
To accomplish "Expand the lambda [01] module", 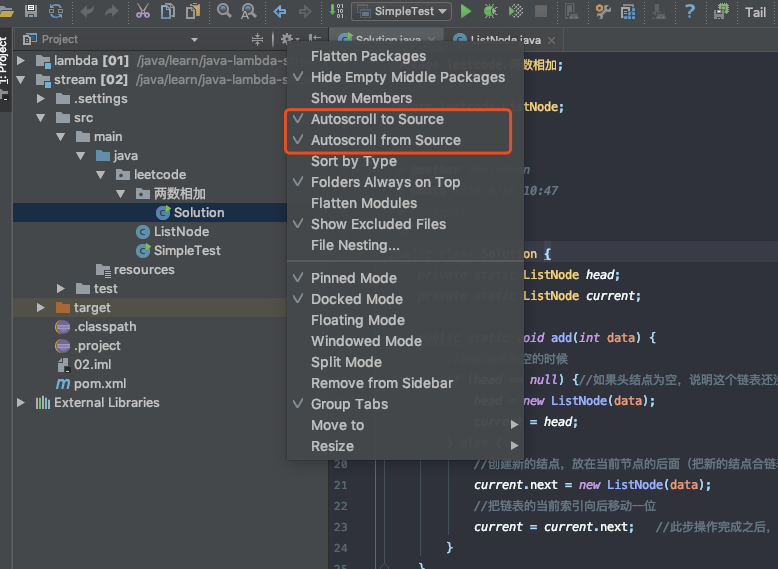I will pyautogui.click(x=21, y=61).
